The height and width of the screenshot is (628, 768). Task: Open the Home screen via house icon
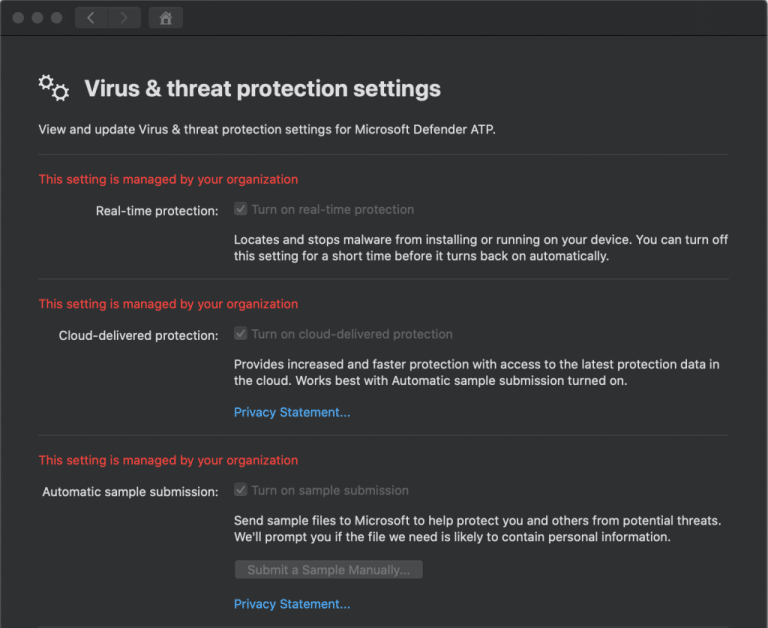pyautogui.click(x=165, y=18)
